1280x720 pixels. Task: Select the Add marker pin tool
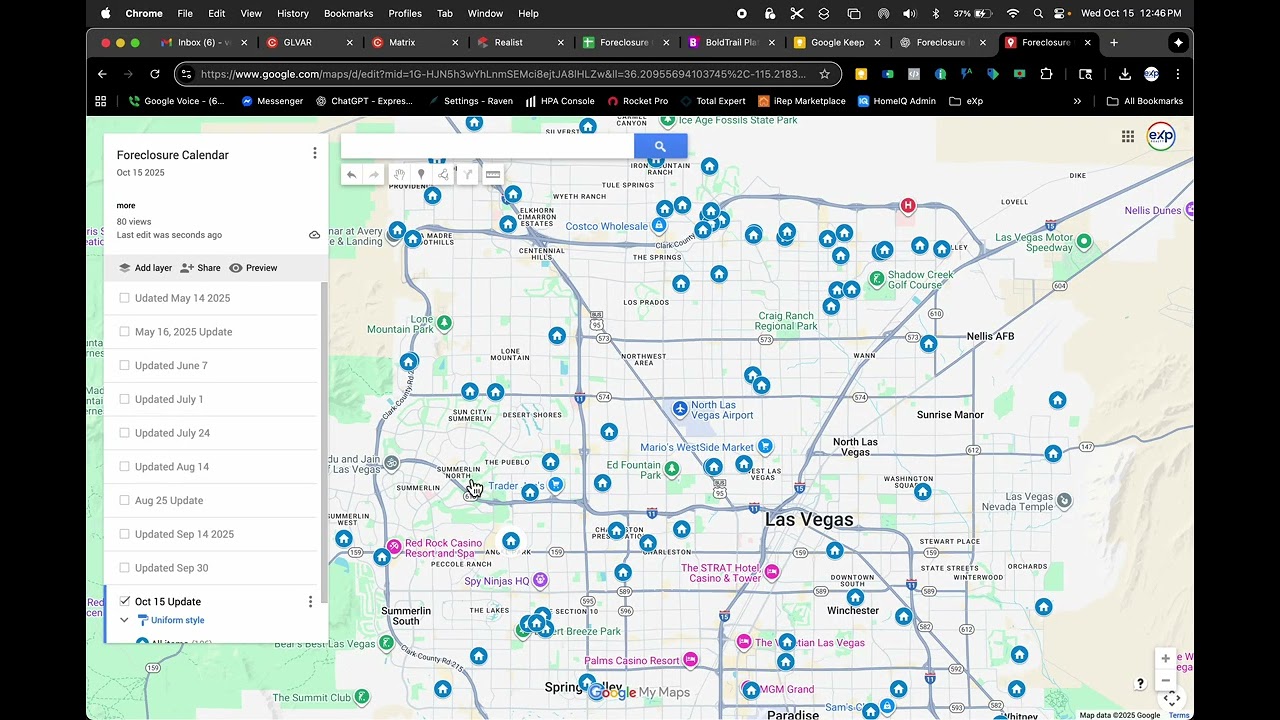(x=421, y=175)
